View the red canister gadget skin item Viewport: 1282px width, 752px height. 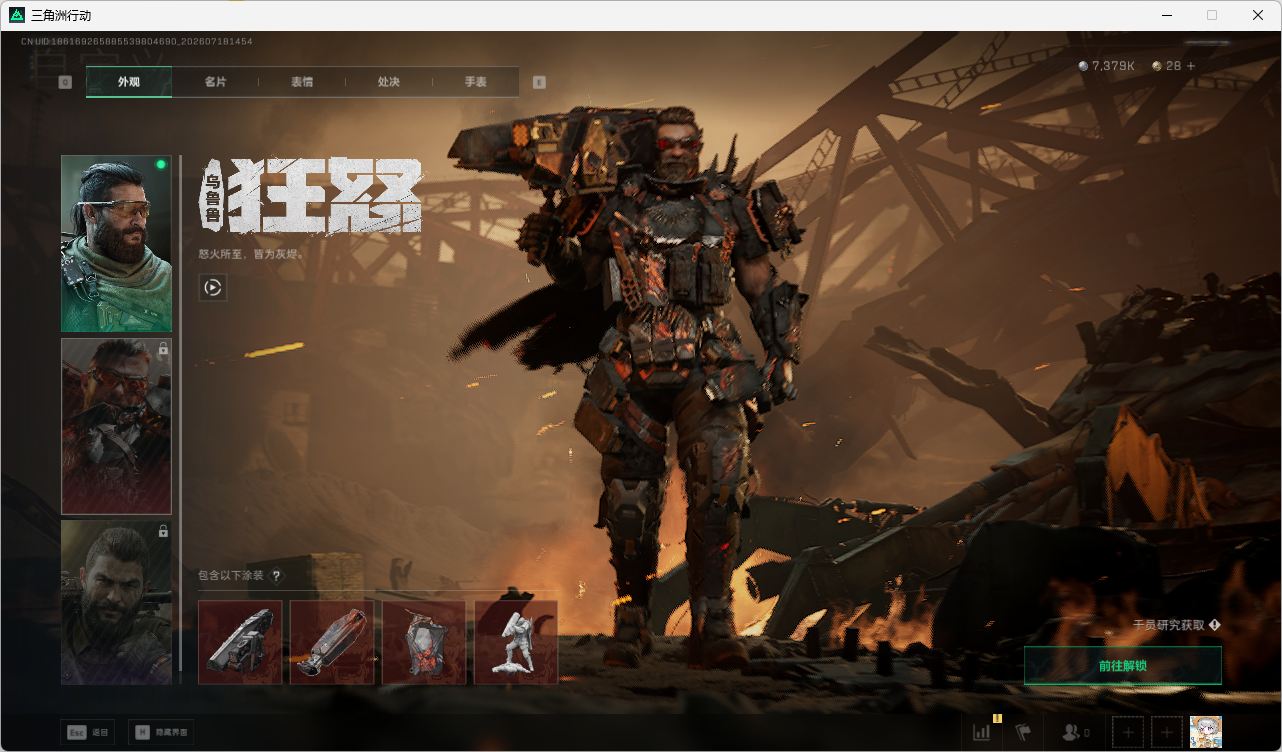(332, 642)
